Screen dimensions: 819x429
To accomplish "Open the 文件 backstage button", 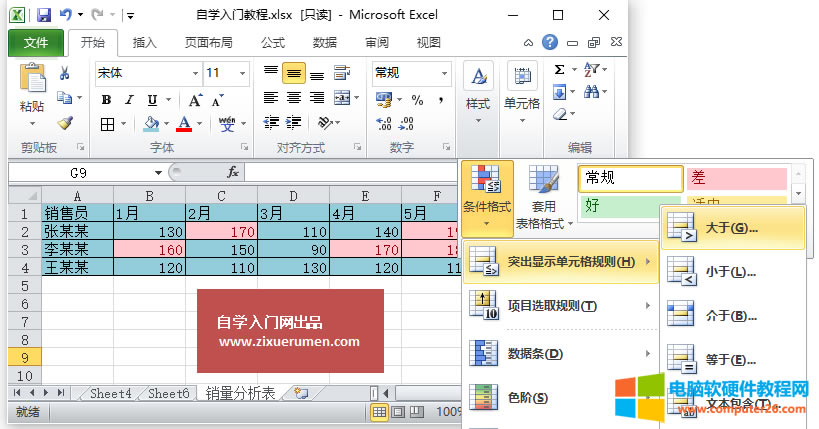I will [x=36, y=43].
